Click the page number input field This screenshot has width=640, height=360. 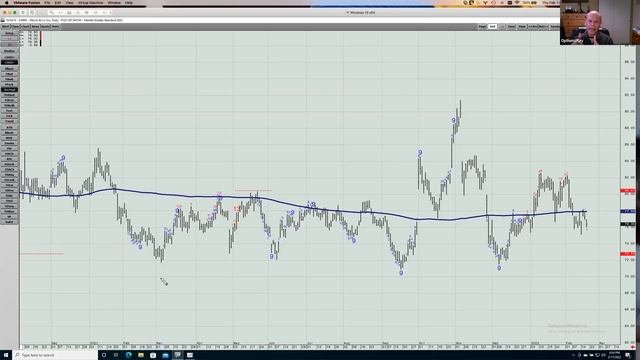(492, 27)
